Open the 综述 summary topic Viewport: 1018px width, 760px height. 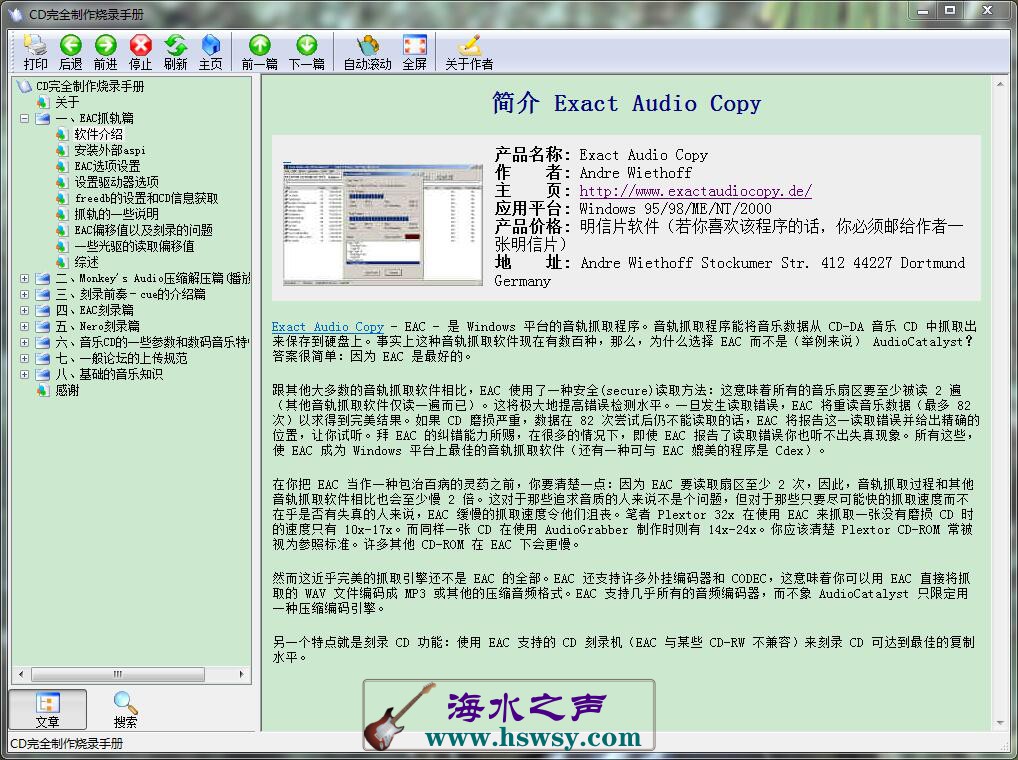(86, 262)
